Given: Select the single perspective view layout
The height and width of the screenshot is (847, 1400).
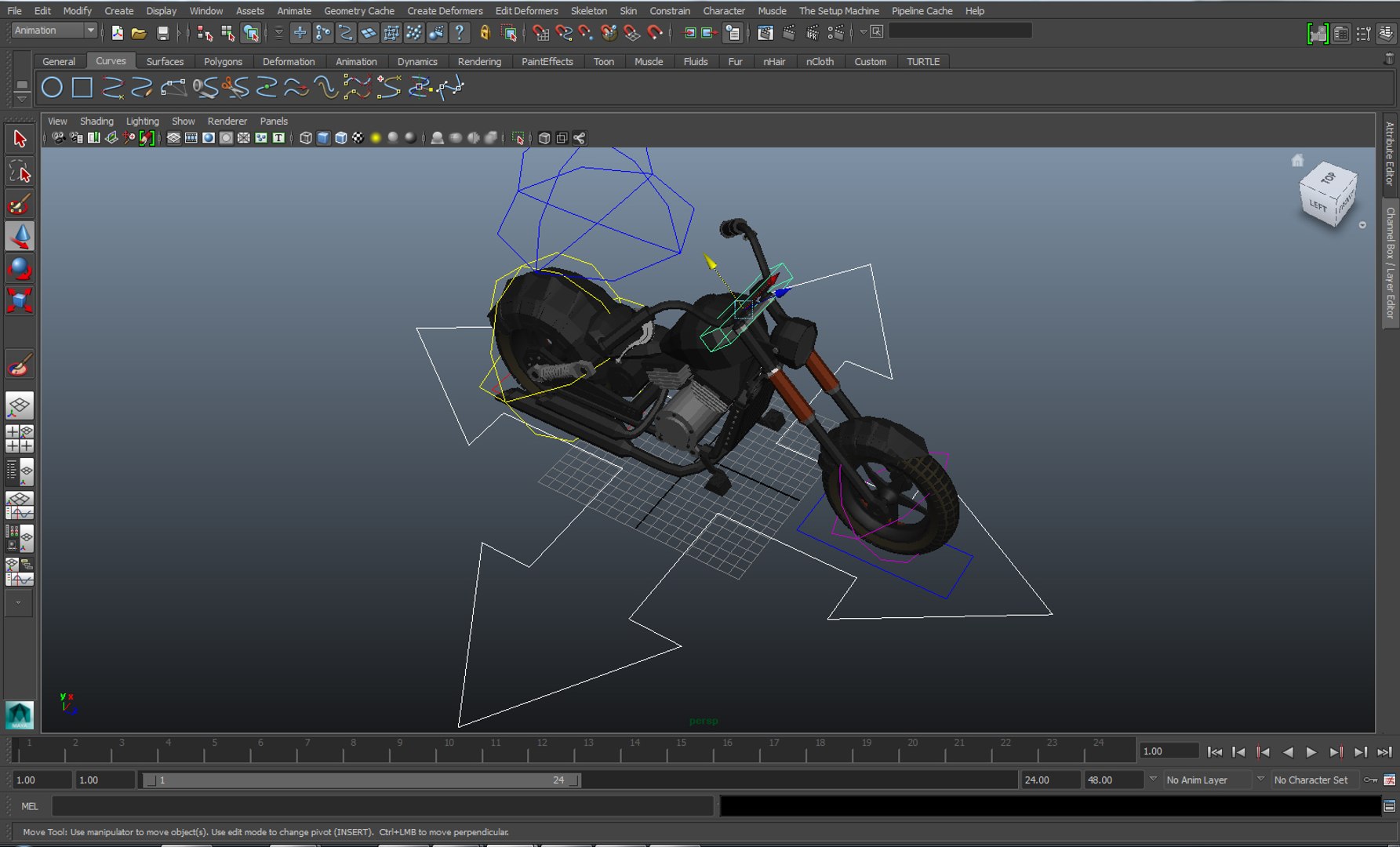Looking at the screenshot, I should click(20, 406).
